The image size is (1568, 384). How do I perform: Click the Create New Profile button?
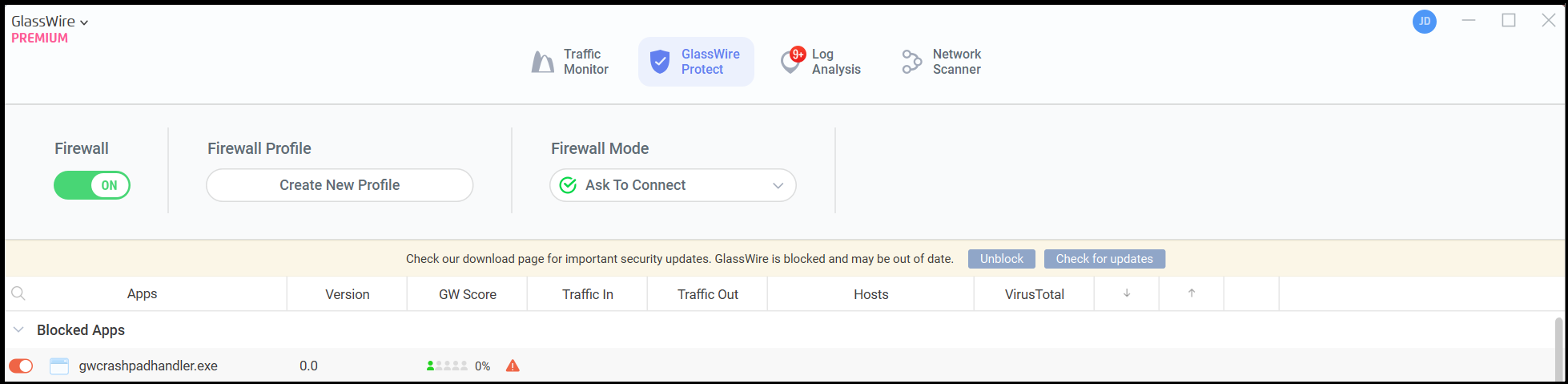click(340, 185)
